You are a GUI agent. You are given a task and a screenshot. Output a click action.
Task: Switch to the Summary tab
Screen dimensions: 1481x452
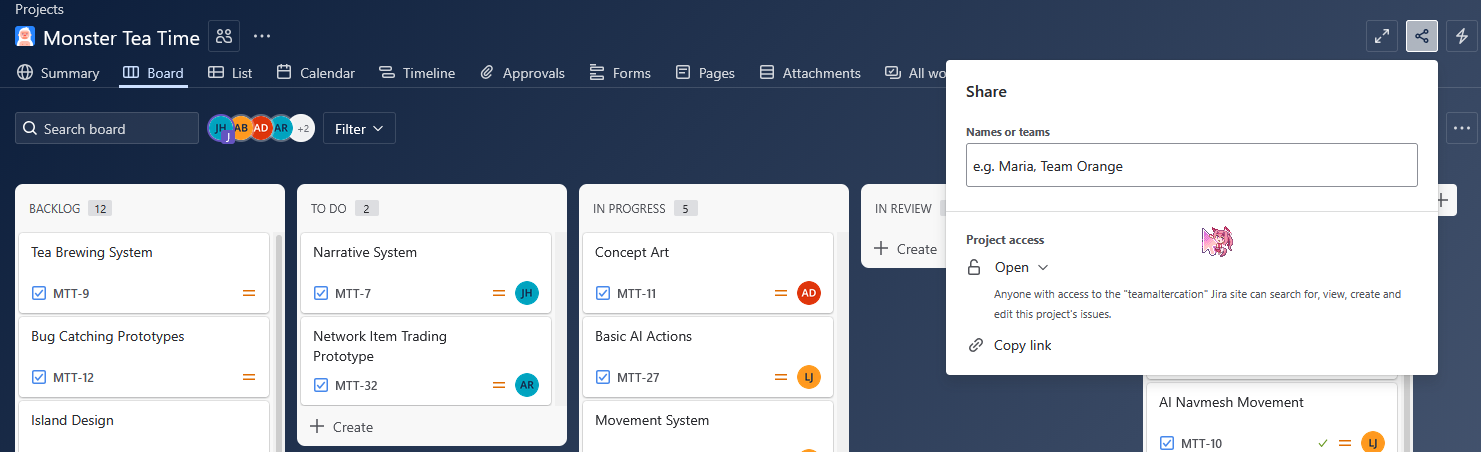click(x=58, y=73)
